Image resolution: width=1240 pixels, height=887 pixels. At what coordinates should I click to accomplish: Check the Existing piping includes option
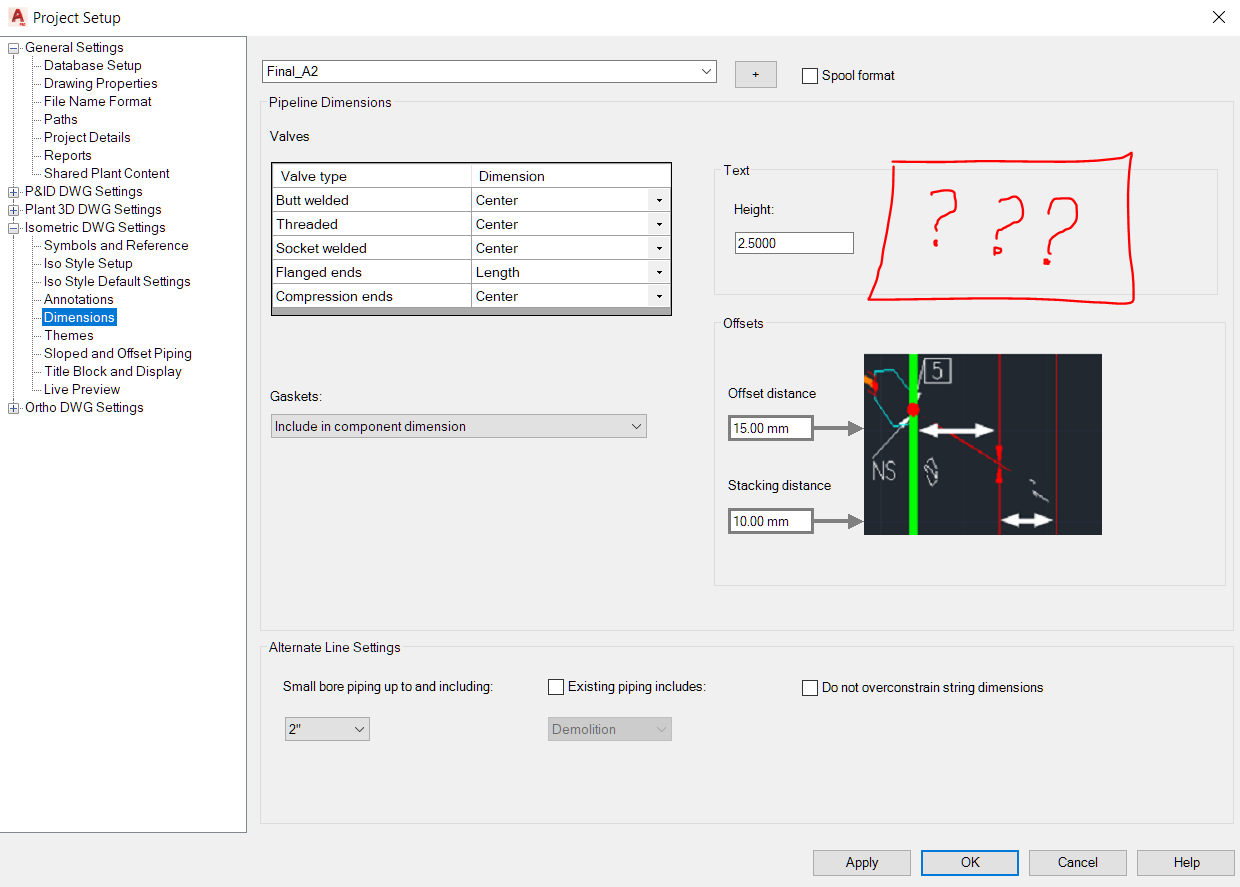click(x=556, y=687)
